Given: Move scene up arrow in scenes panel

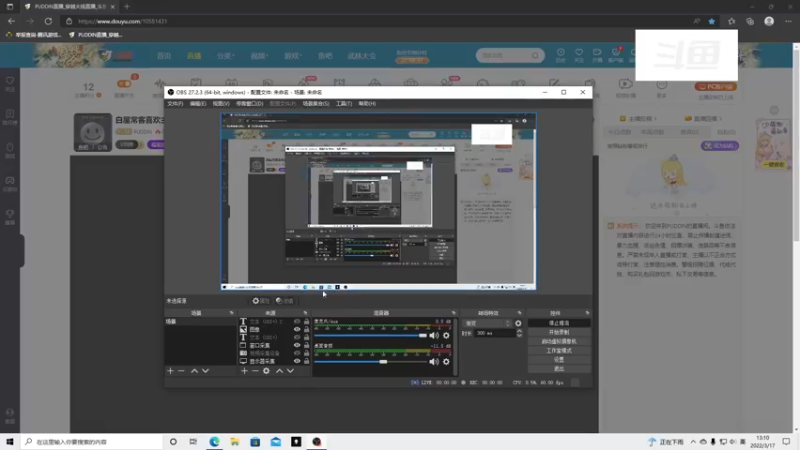Looking at the screenshot, I should tap(194, 371).
